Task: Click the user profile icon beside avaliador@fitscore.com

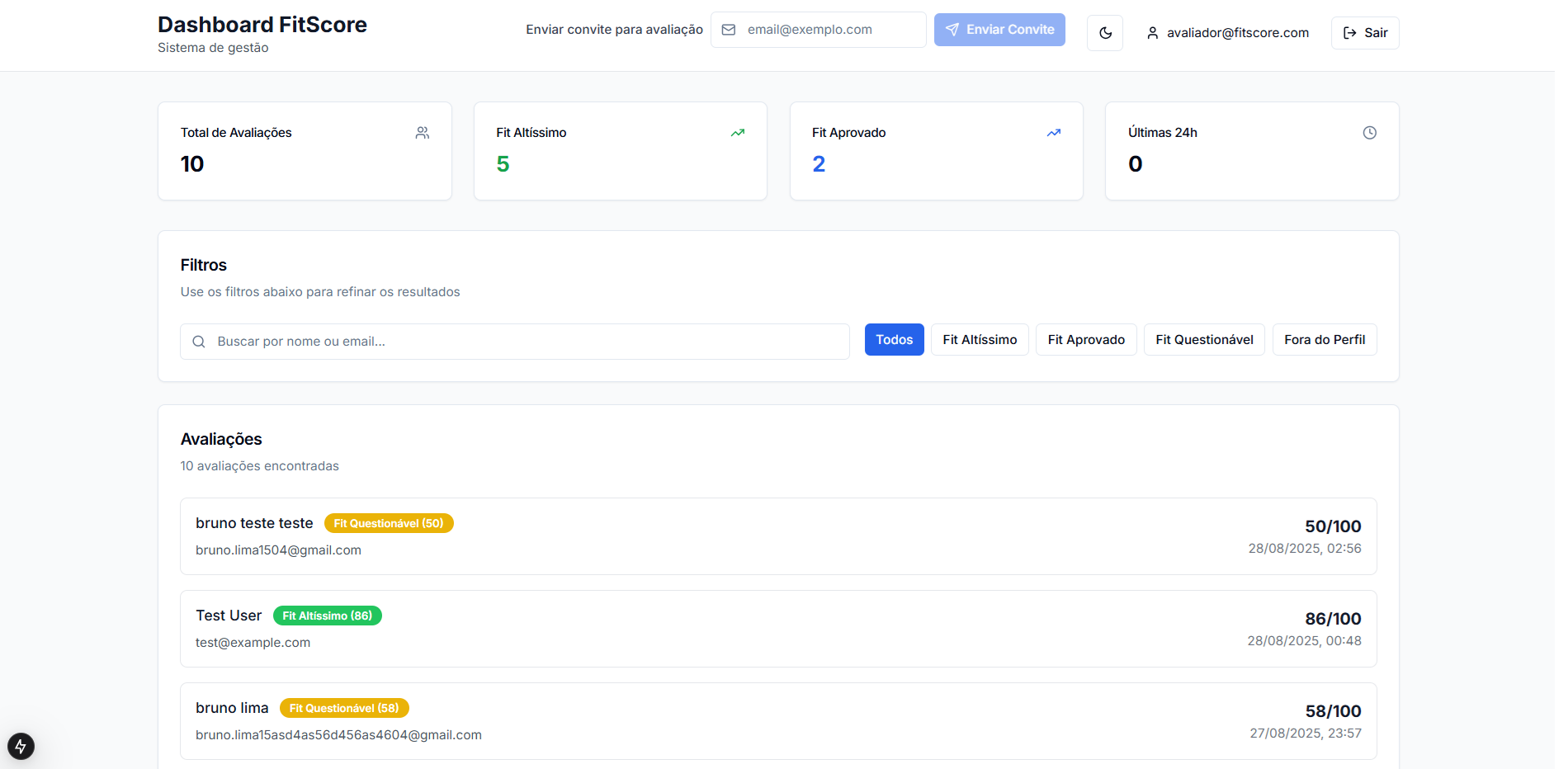Action: tap(1152, 33)
